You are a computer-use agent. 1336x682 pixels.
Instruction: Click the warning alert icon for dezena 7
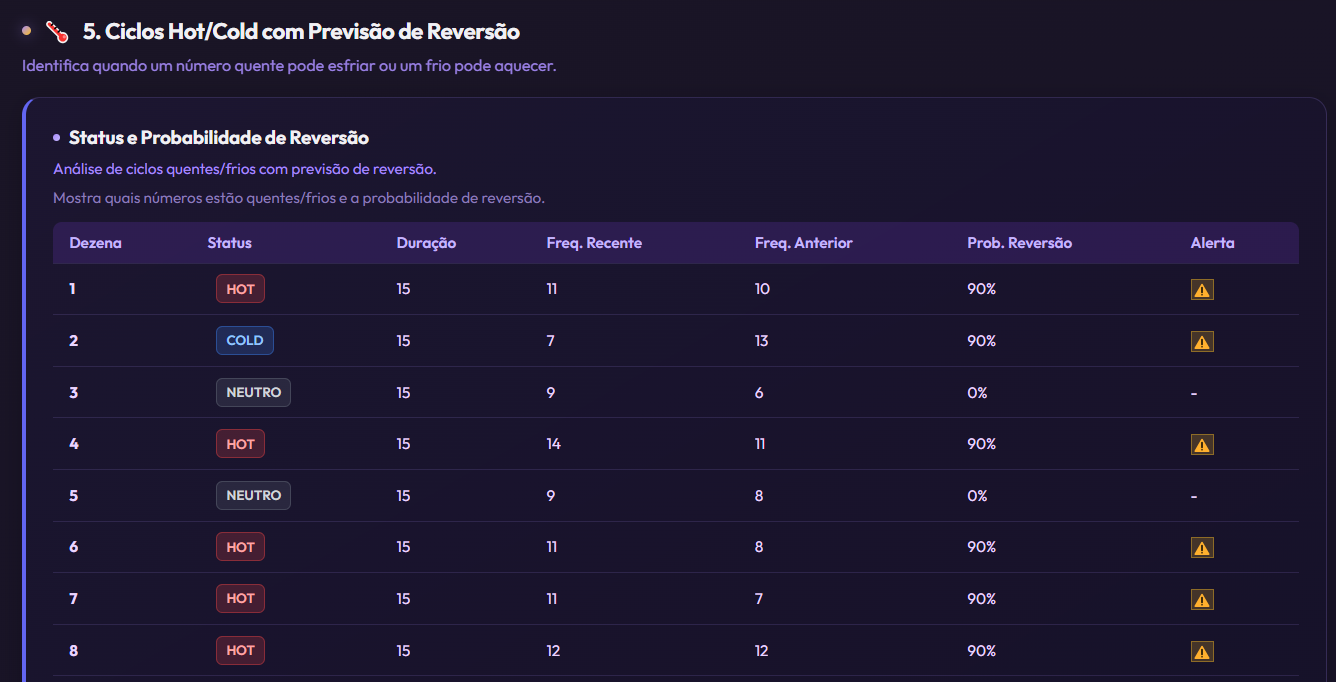click(1201, 598)
